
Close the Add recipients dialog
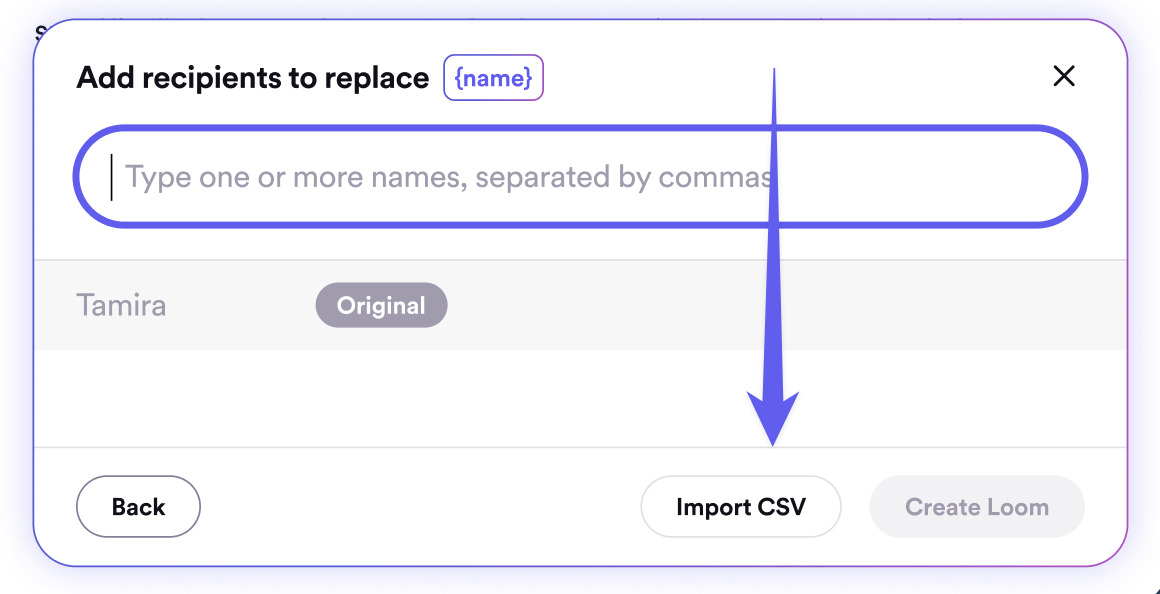click(x=1064, y=77)
